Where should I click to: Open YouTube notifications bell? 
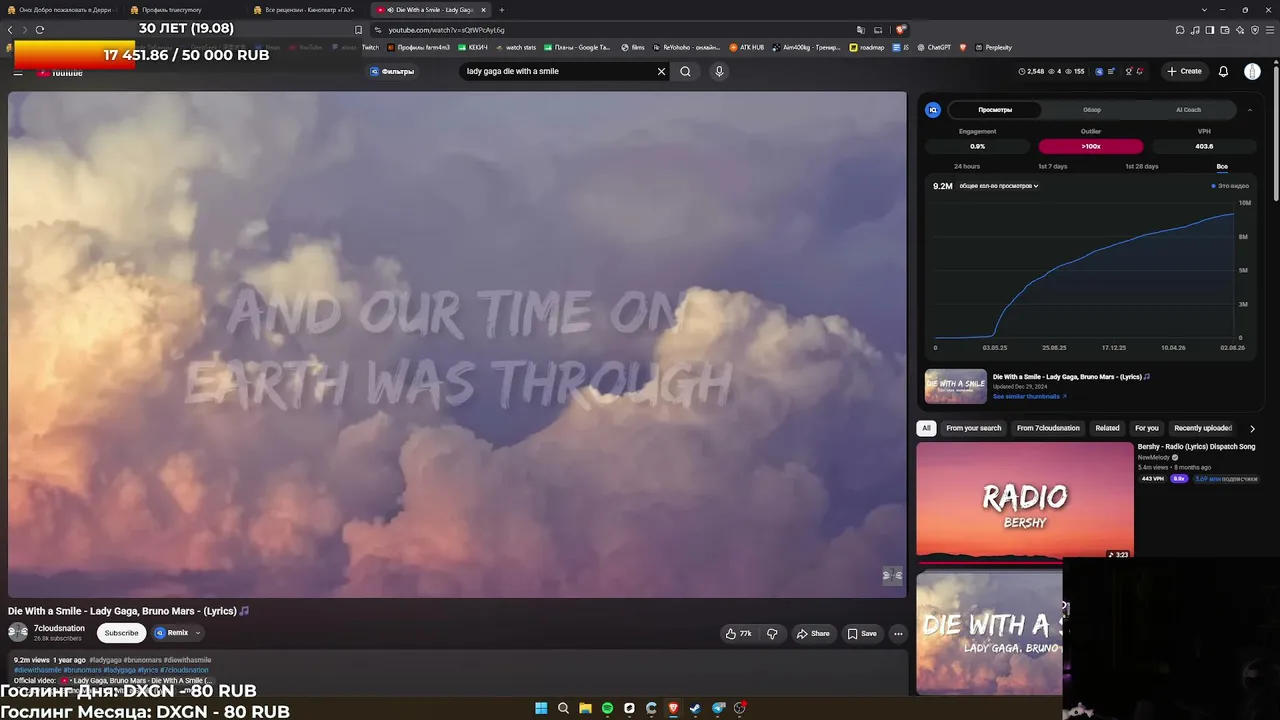[1223, 71]
